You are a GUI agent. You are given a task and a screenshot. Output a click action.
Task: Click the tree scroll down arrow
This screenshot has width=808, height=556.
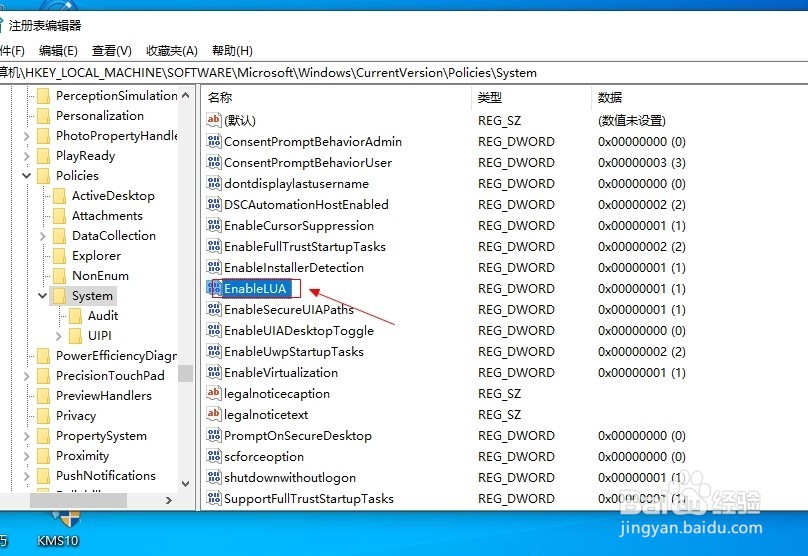[186, 484]
